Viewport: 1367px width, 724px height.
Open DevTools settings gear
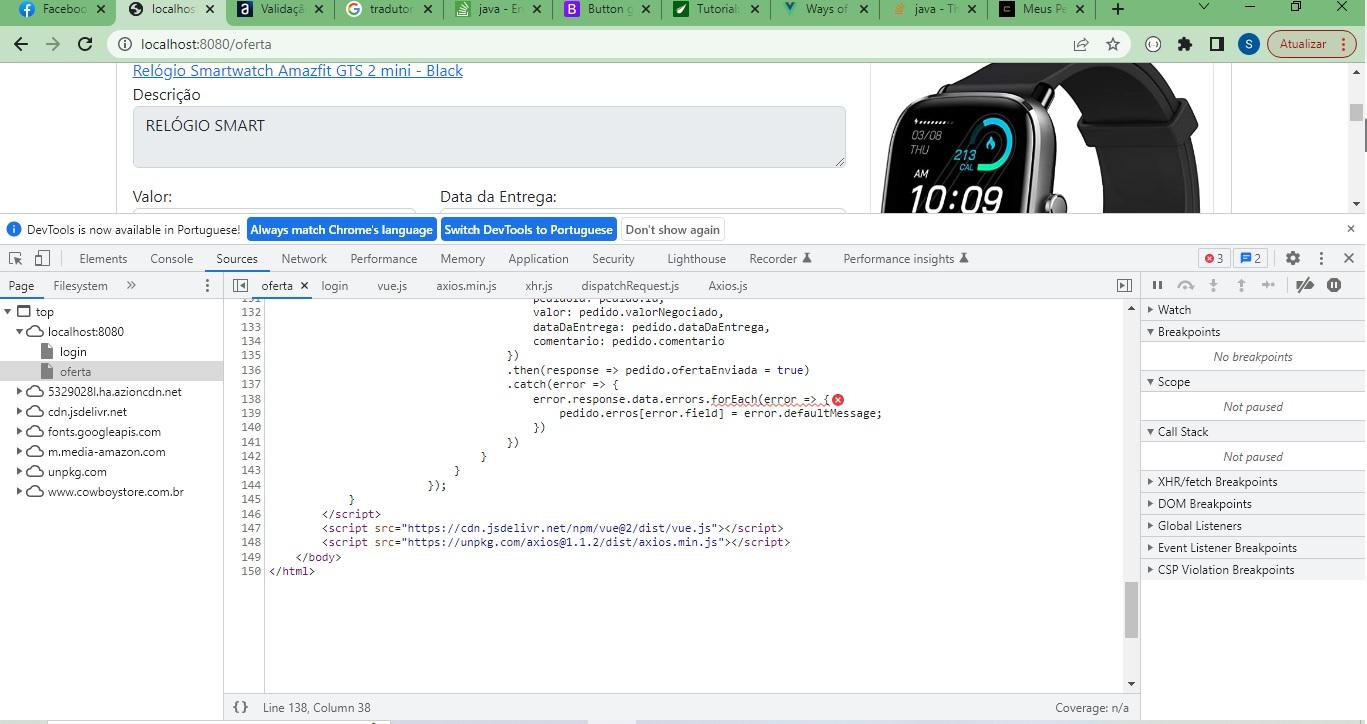tap(1293, 258)
